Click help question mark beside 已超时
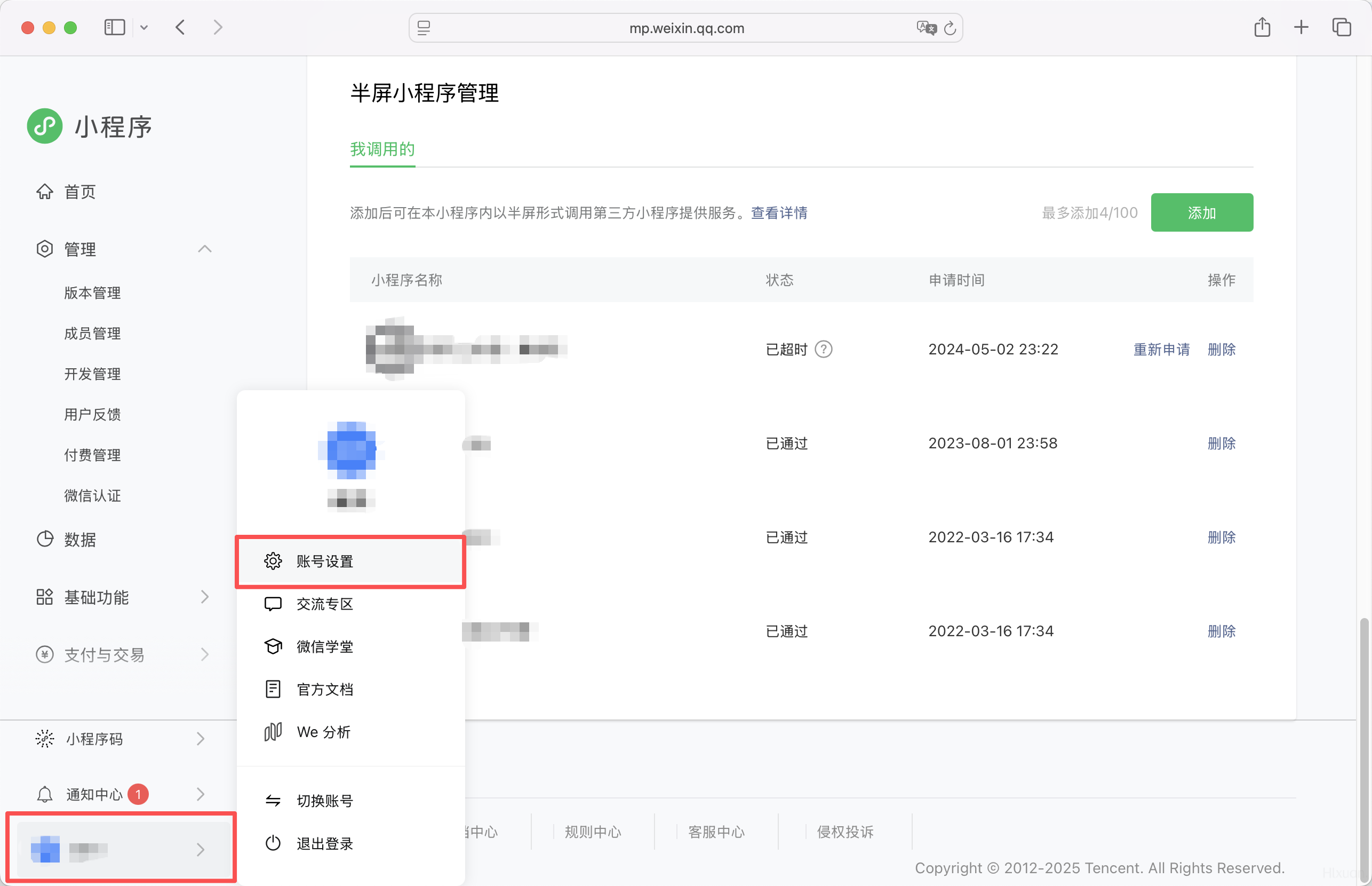1372x886 pixels. pyautogui.click(x=824, y=349)
